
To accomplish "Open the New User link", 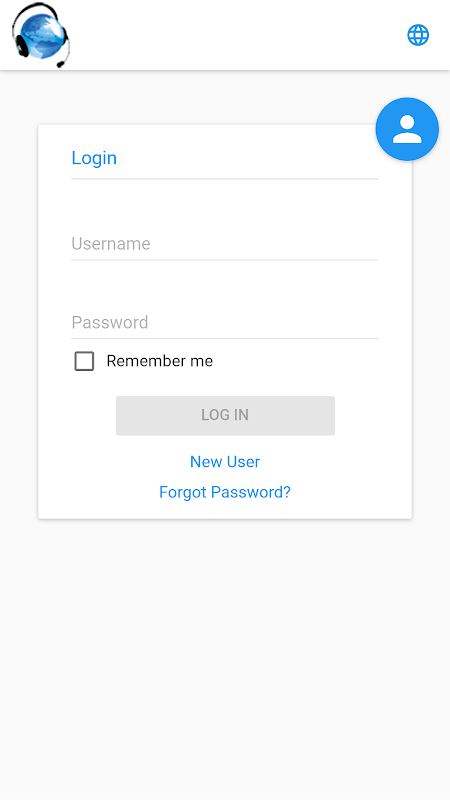I will [x=224, y=461].
